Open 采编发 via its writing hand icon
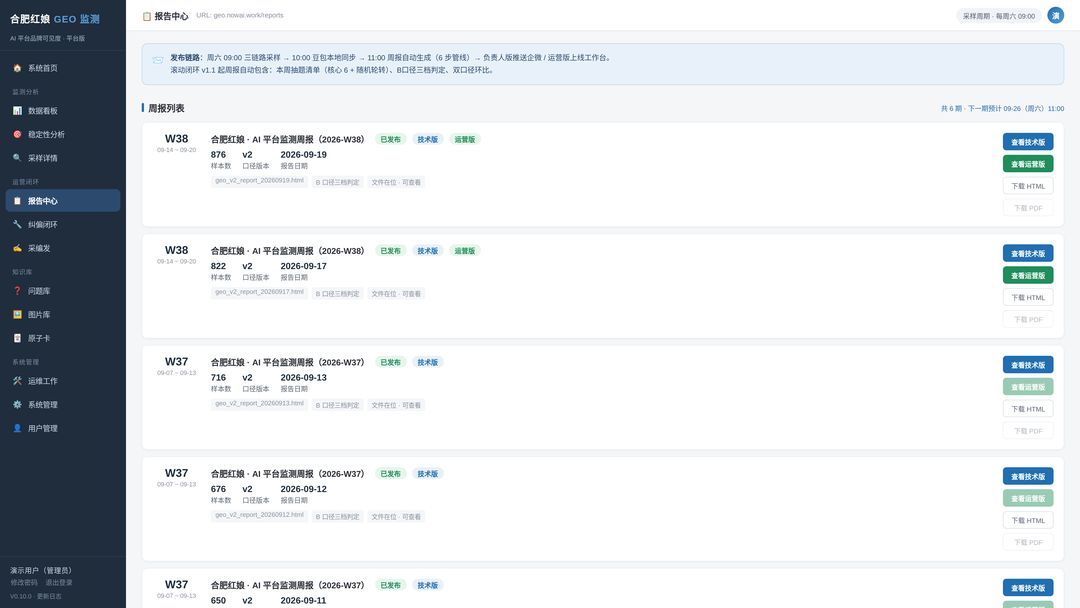This screenshot has width=1080, height=608. click(x=17, y=248)
